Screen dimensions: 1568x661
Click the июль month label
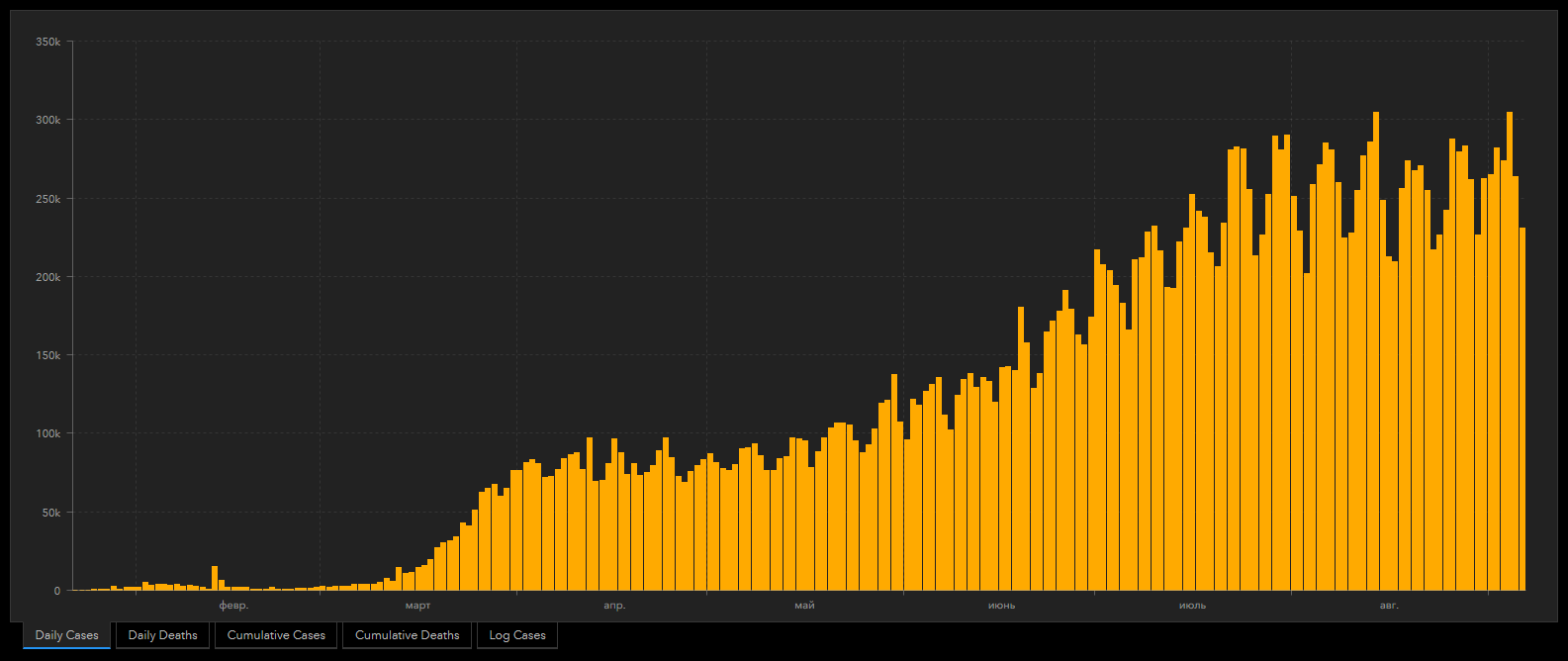[1192, 606]
